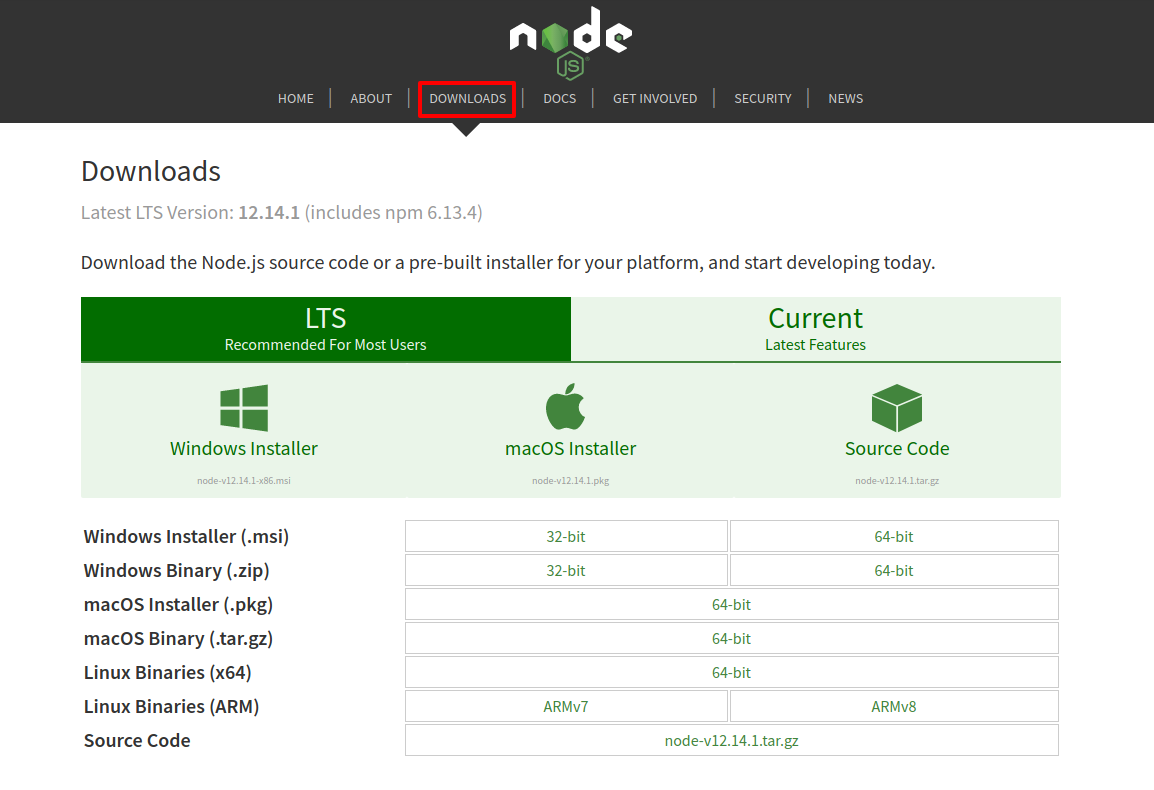
Task: Open the DOCS menu item
Action: click(x=559, y=98)
